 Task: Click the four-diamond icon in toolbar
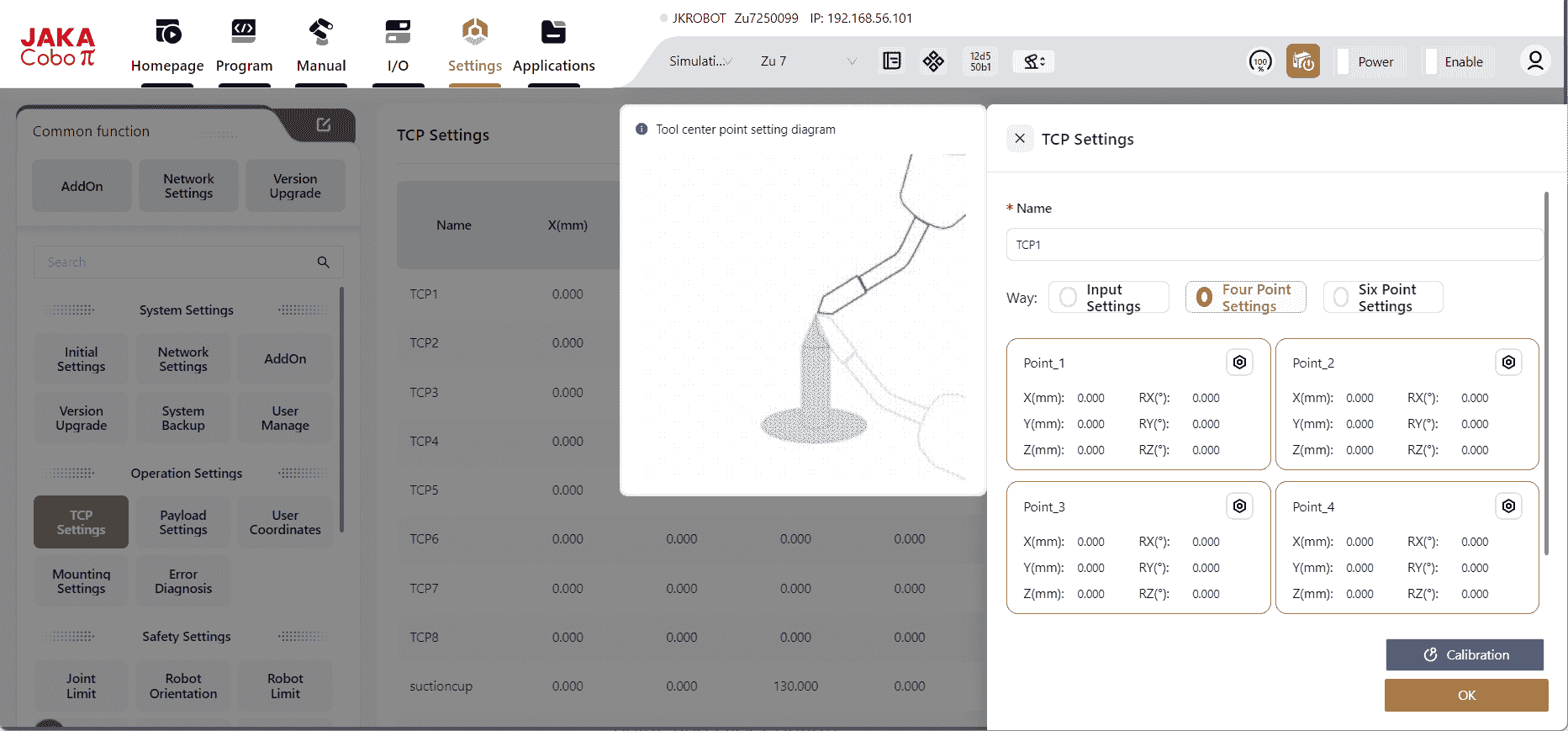(x=933, y=61)
